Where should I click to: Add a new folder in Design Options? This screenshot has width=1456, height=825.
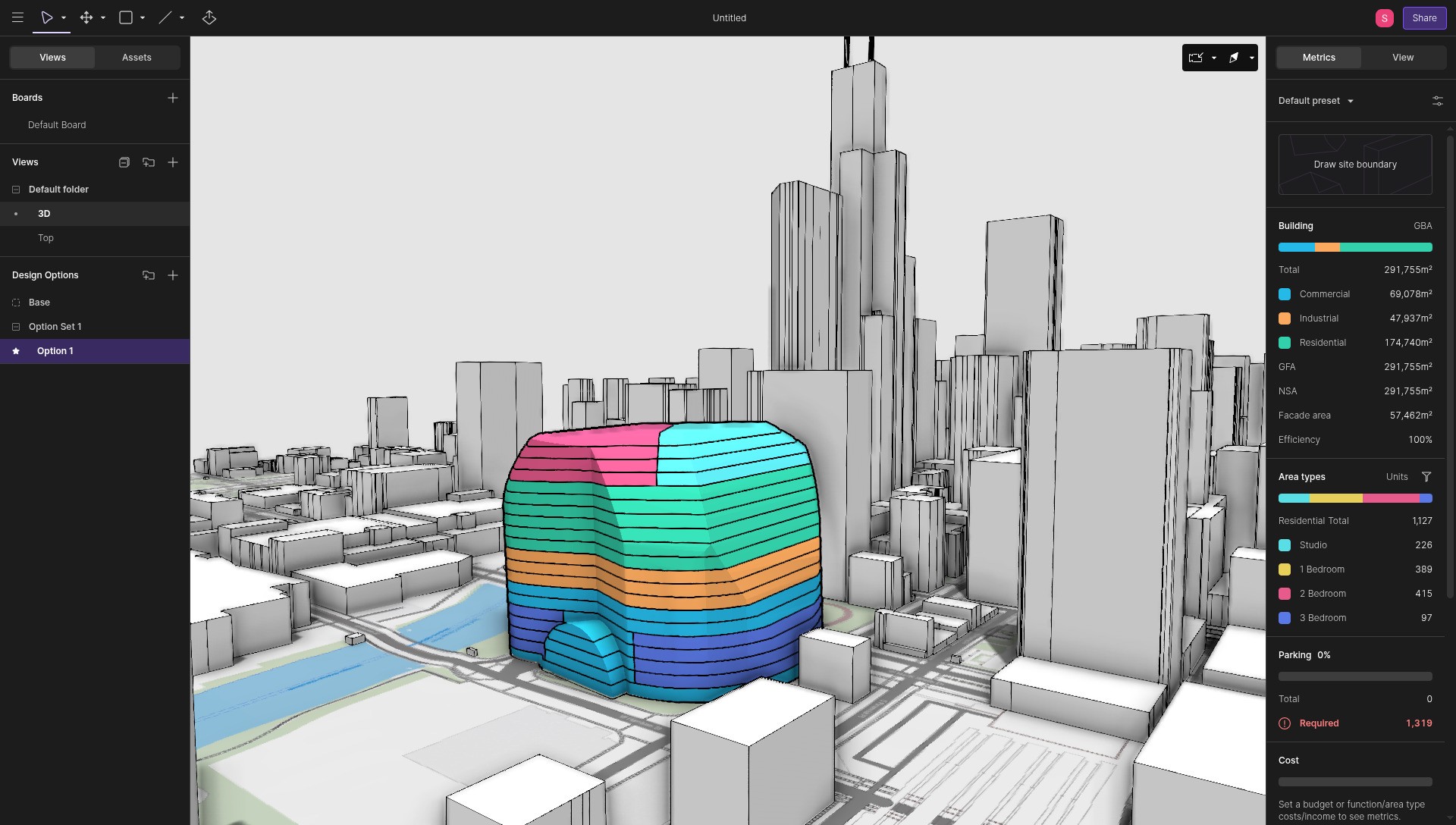[149, 275]
